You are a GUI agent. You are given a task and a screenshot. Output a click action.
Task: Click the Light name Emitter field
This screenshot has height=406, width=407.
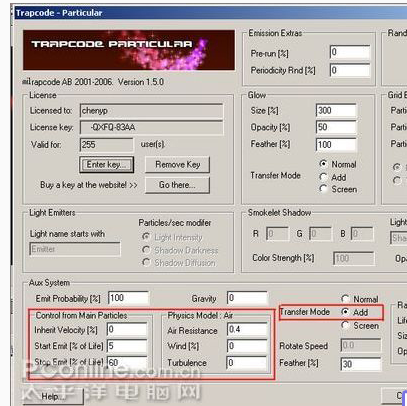tap(75, 249)
